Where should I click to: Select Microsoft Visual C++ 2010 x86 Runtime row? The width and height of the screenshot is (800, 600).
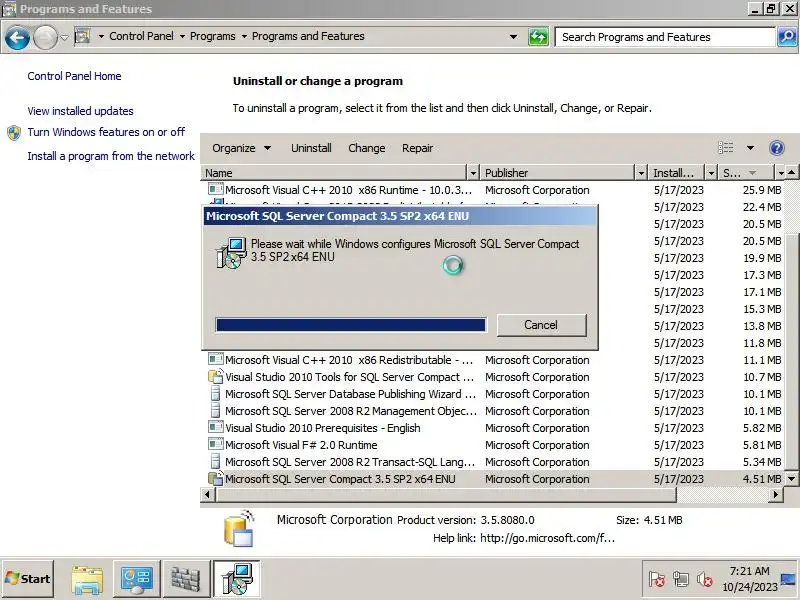(494, 190)
